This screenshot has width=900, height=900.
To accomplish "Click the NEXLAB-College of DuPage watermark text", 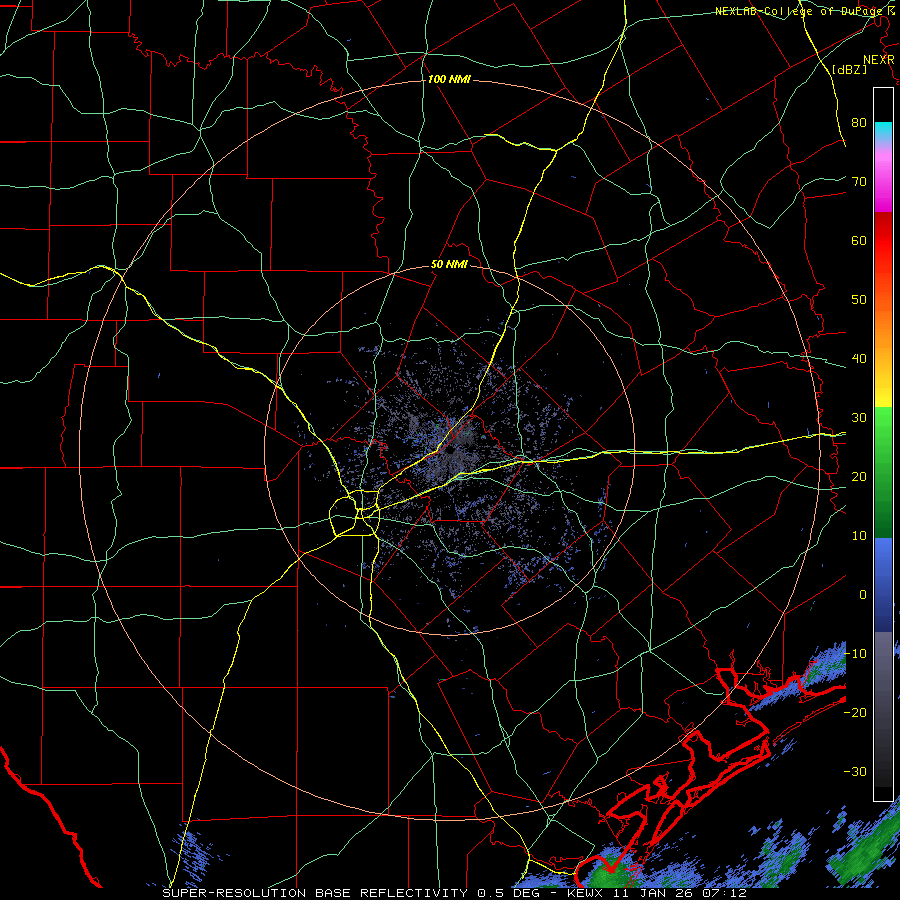I will pos(805,11).
